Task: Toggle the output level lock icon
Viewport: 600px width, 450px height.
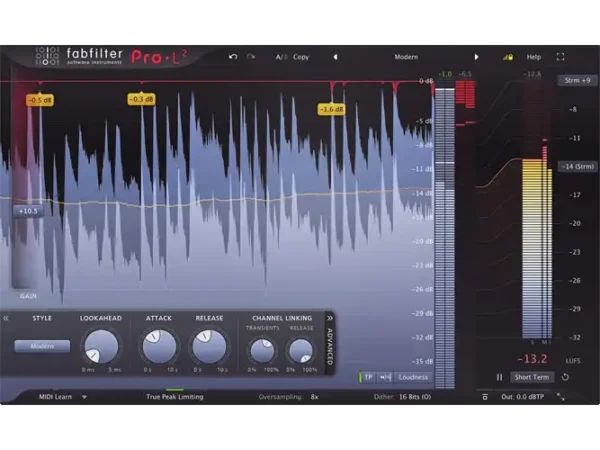Action: [x=508, y=57]
